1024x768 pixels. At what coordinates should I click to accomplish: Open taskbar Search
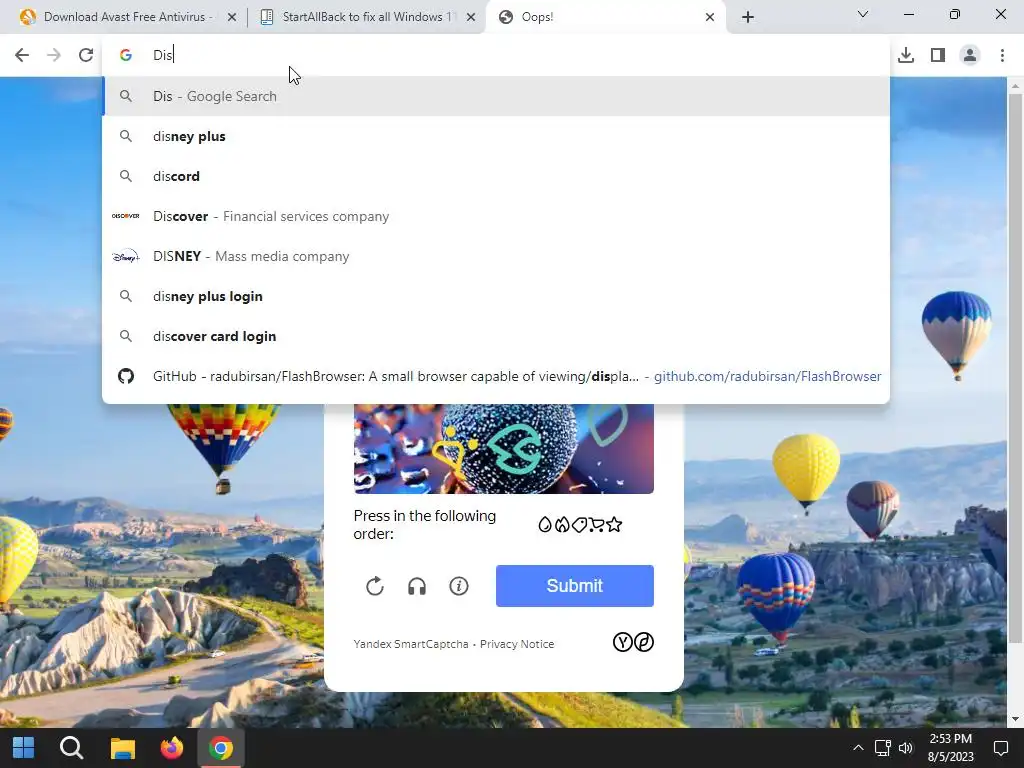pyautogui.click(x=71, y=748)
